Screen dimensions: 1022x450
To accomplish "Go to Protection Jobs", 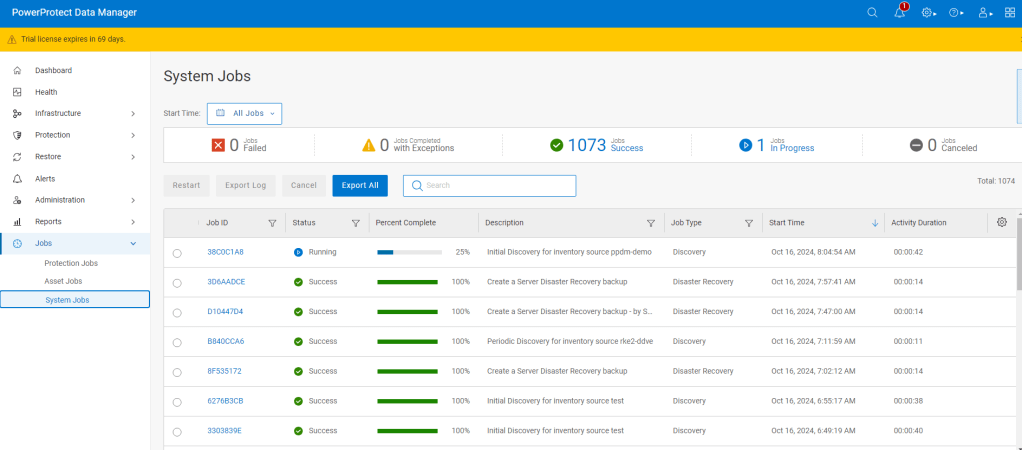I will coord(71,263).
